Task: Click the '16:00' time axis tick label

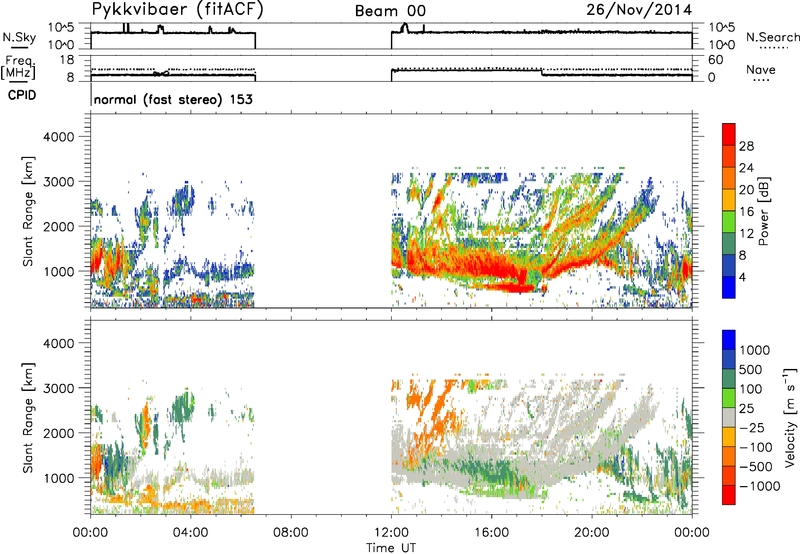Action: click(491, 533)
